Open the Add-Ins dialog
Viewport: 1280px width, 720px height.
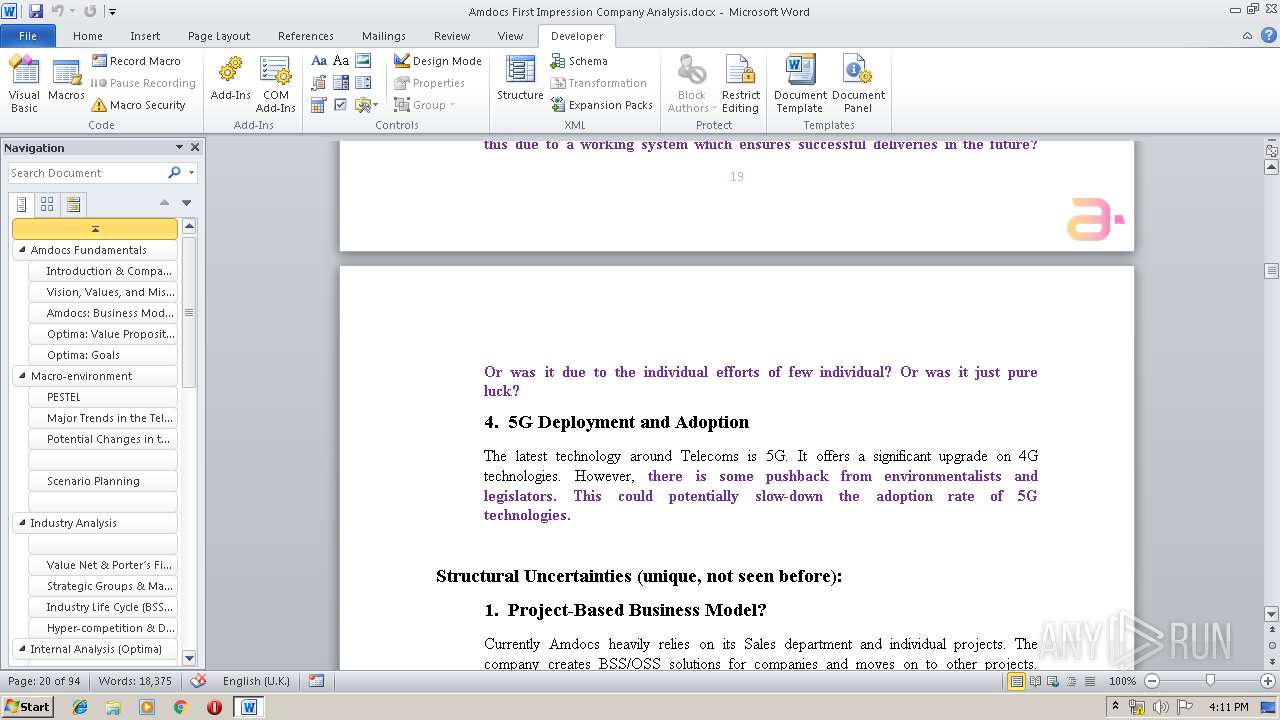click(230, 80)
